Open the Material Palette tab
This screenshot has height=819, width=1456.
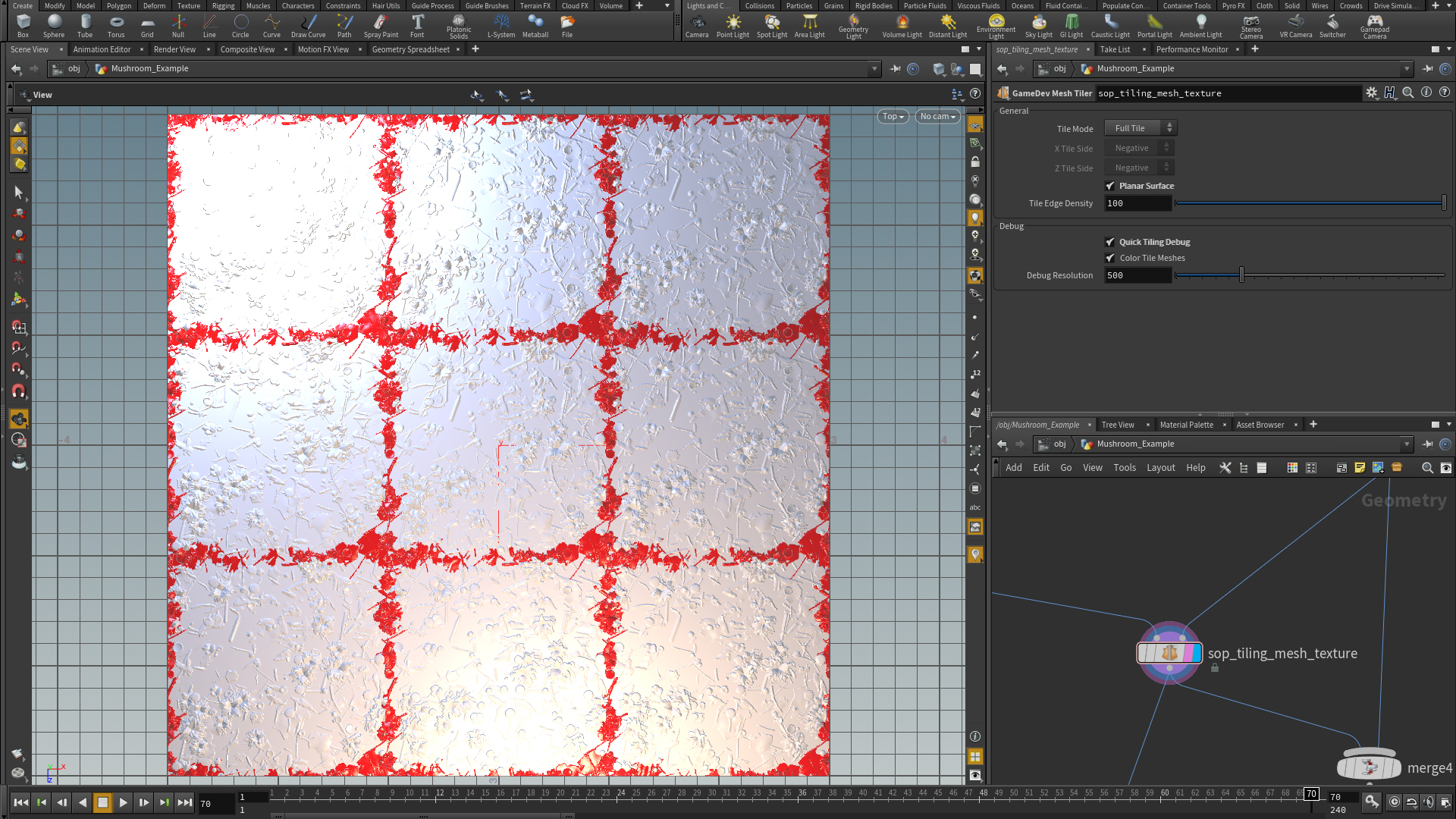pos(1186,425)
